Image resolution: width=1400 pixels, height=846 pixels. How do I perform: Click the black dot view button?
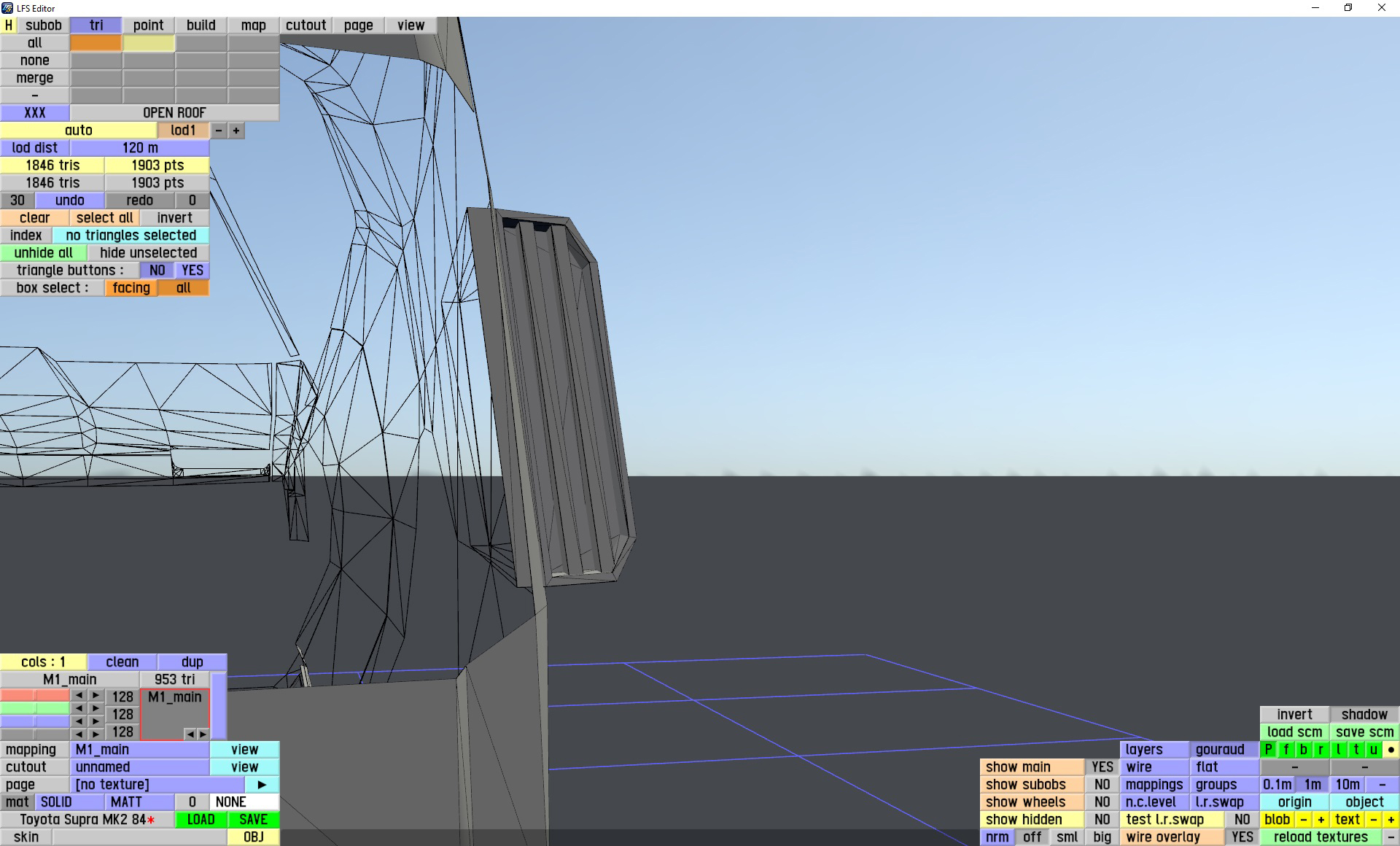(1391, 750)
